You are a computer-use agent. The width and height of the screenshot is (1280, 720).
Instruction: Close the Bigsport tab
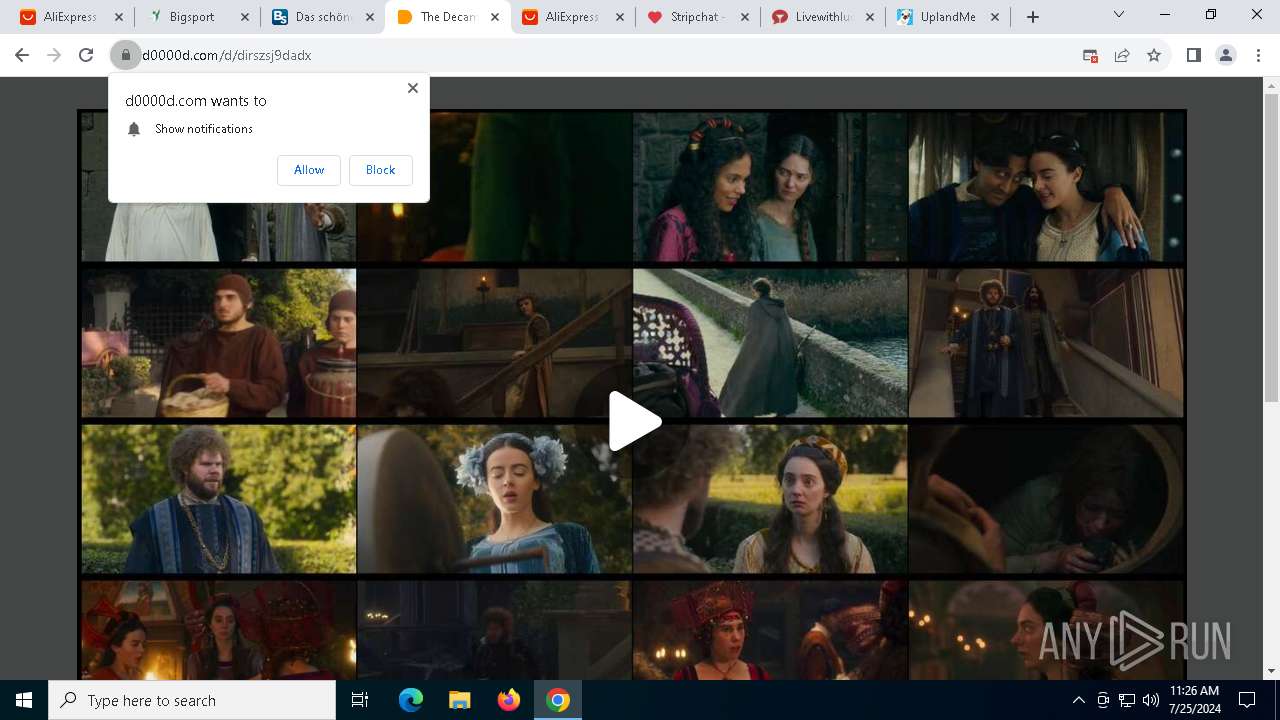(x=244, y=17)
